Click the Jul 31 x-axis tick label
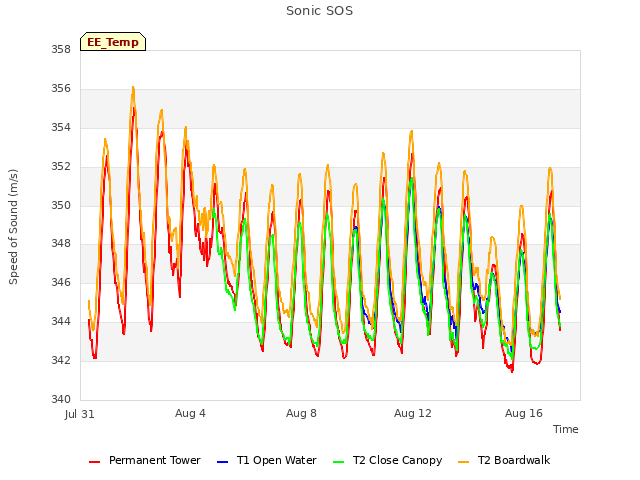Screen dimensions: 640x480 [x=80, y=414]
